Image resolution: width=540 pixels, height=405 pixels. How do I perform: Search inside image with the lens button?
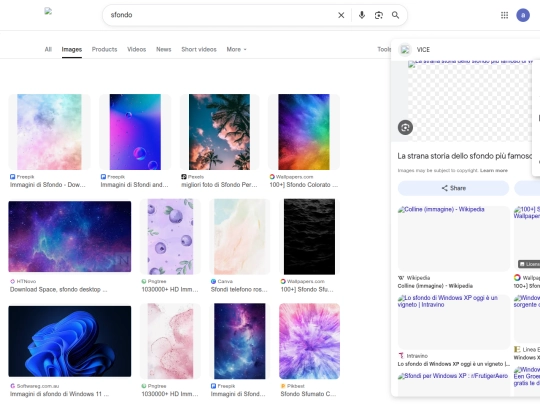(405, 127)
